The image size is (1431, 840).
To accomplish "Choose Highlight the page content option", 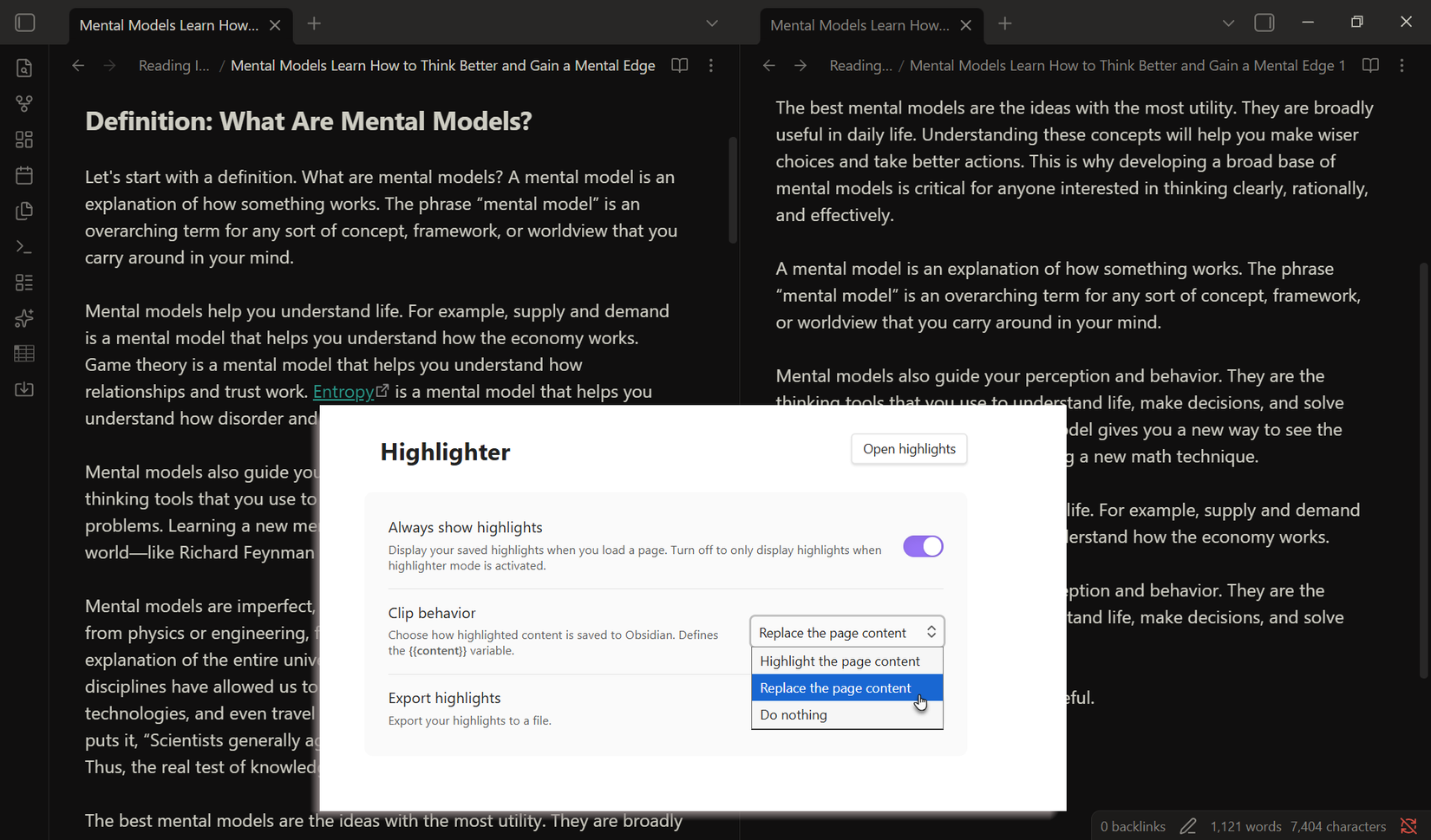I will pos(847,661).
